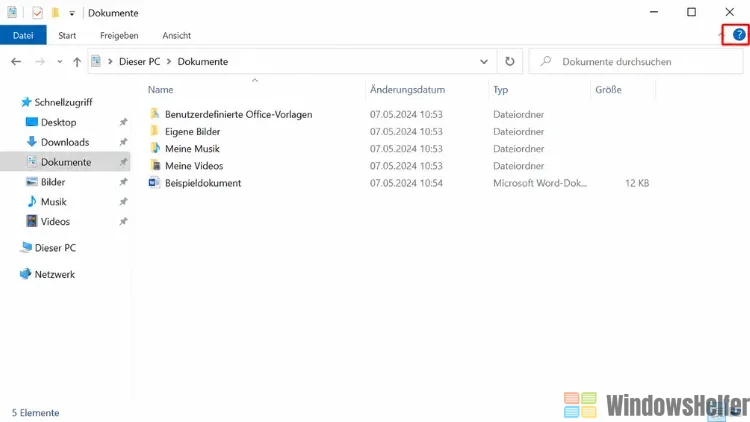Sort by the Typ column header
The height and width of the screenshot is (422, 750).
pos(500,89)
